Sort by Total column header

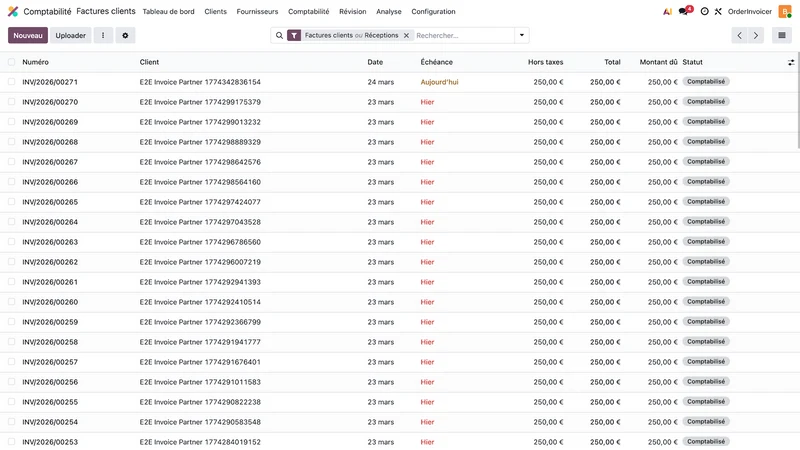612,62
